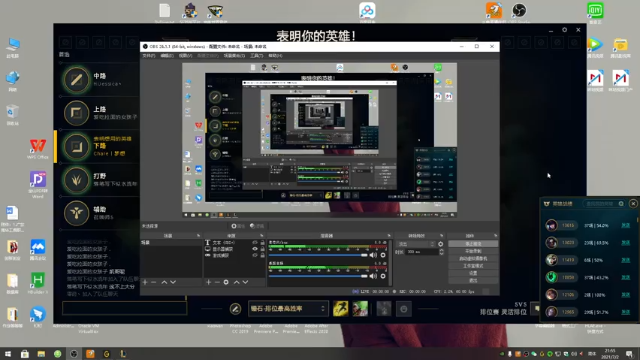640x360 pixels.
Task: Click the top streaming button in OBS controls
Action: 473,244
